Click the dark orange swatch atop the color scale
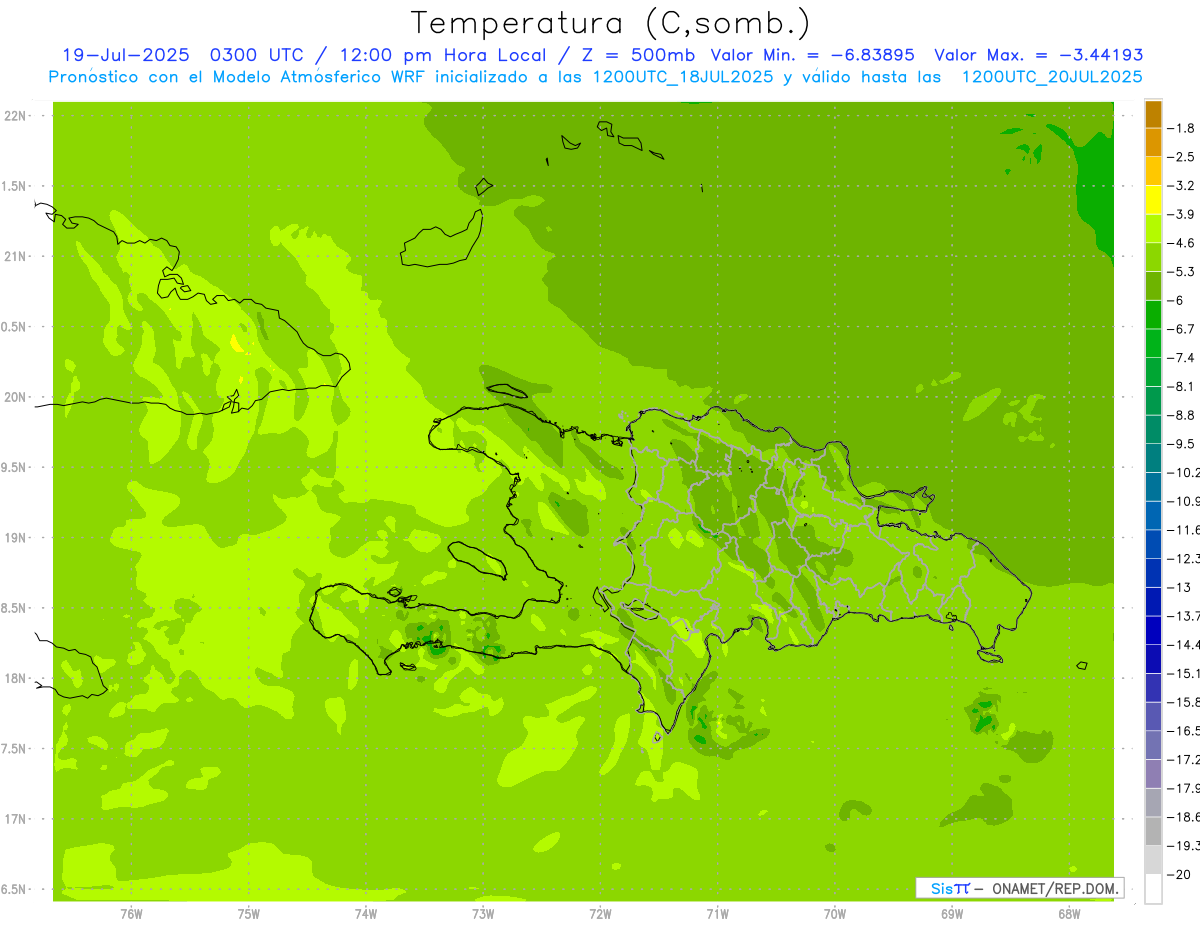 1153,114
